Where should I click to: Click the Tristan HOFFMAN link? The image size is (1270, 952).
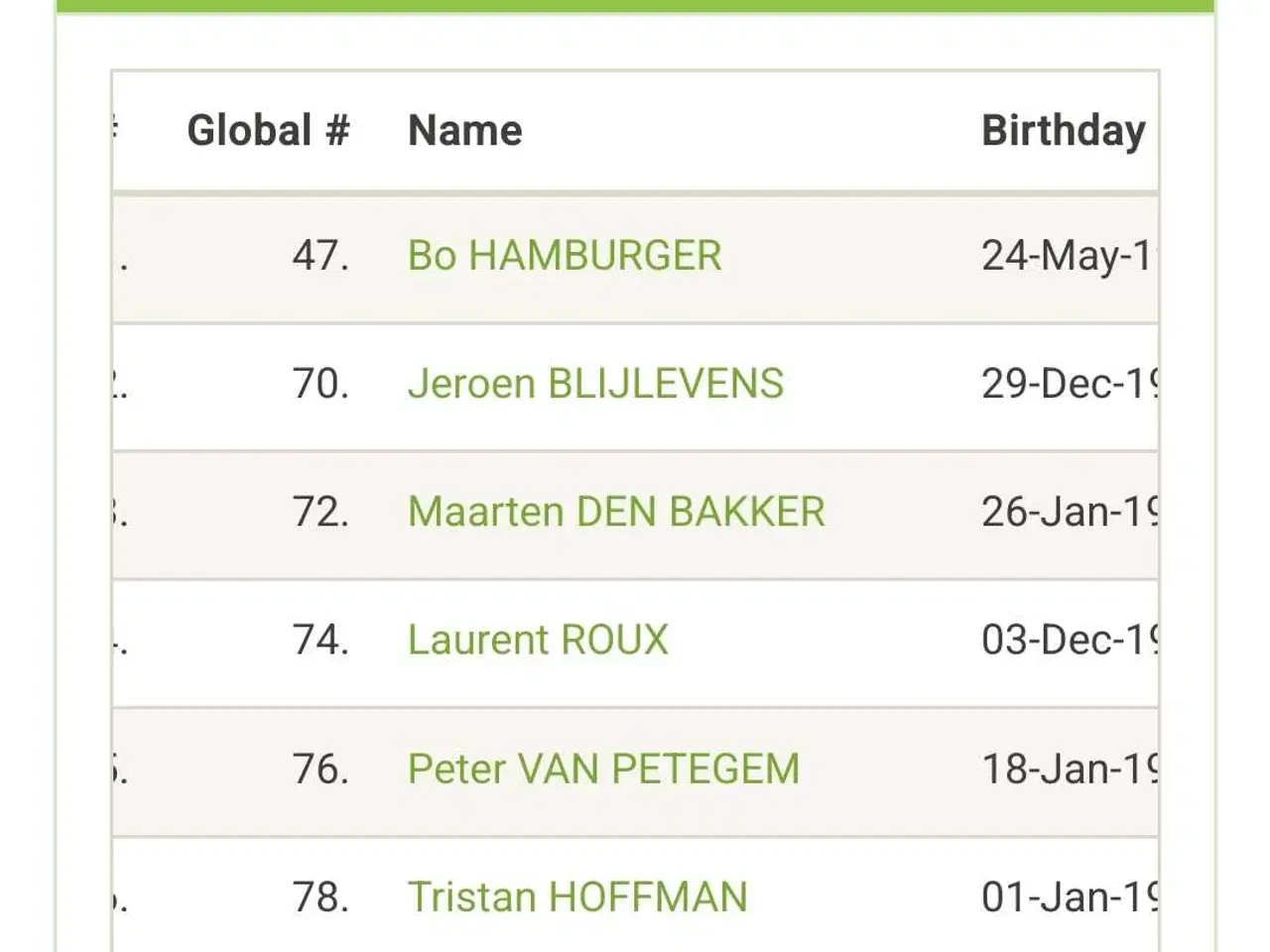click(577, 896)
